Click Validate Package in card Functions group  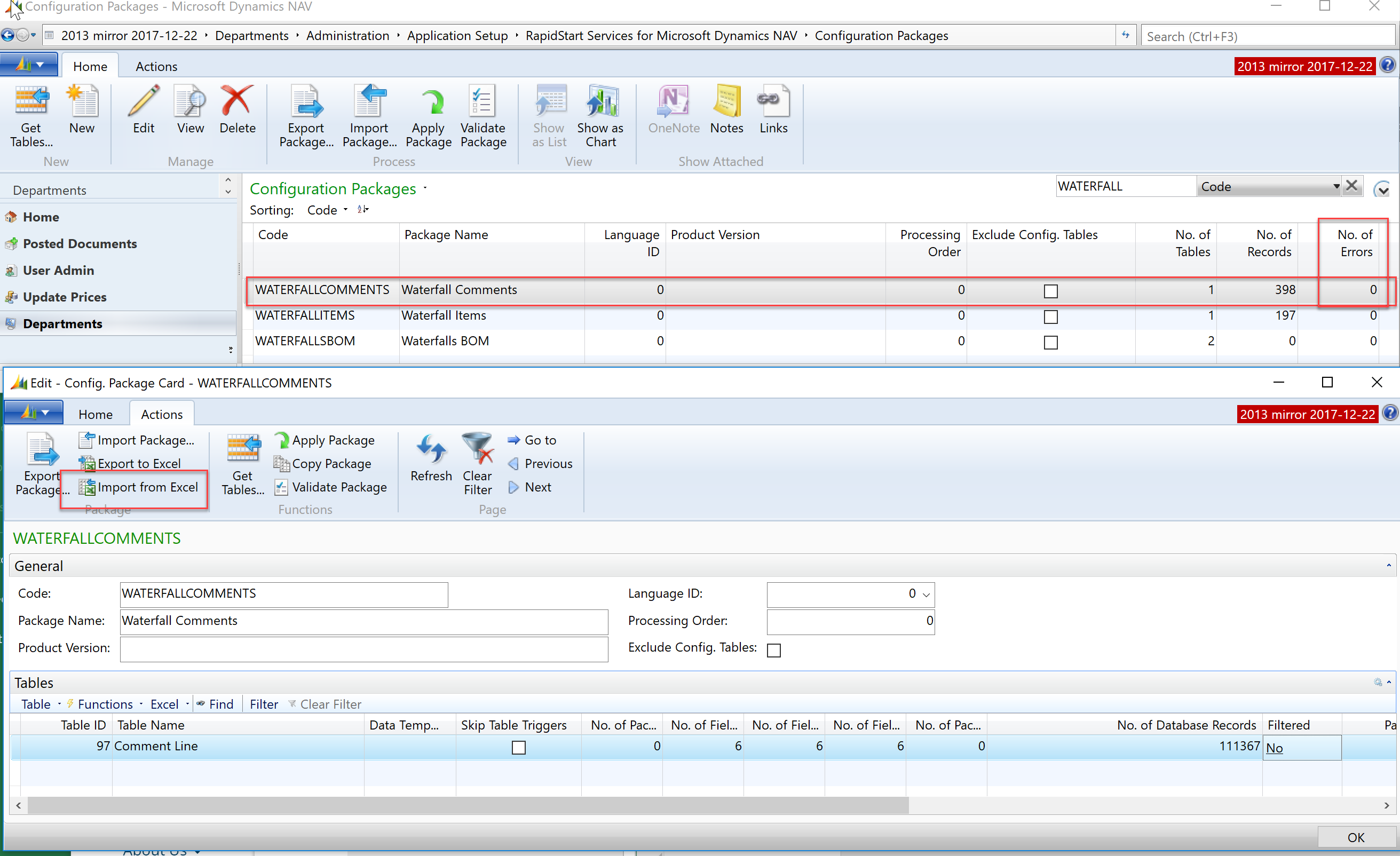tap(331, 487)
